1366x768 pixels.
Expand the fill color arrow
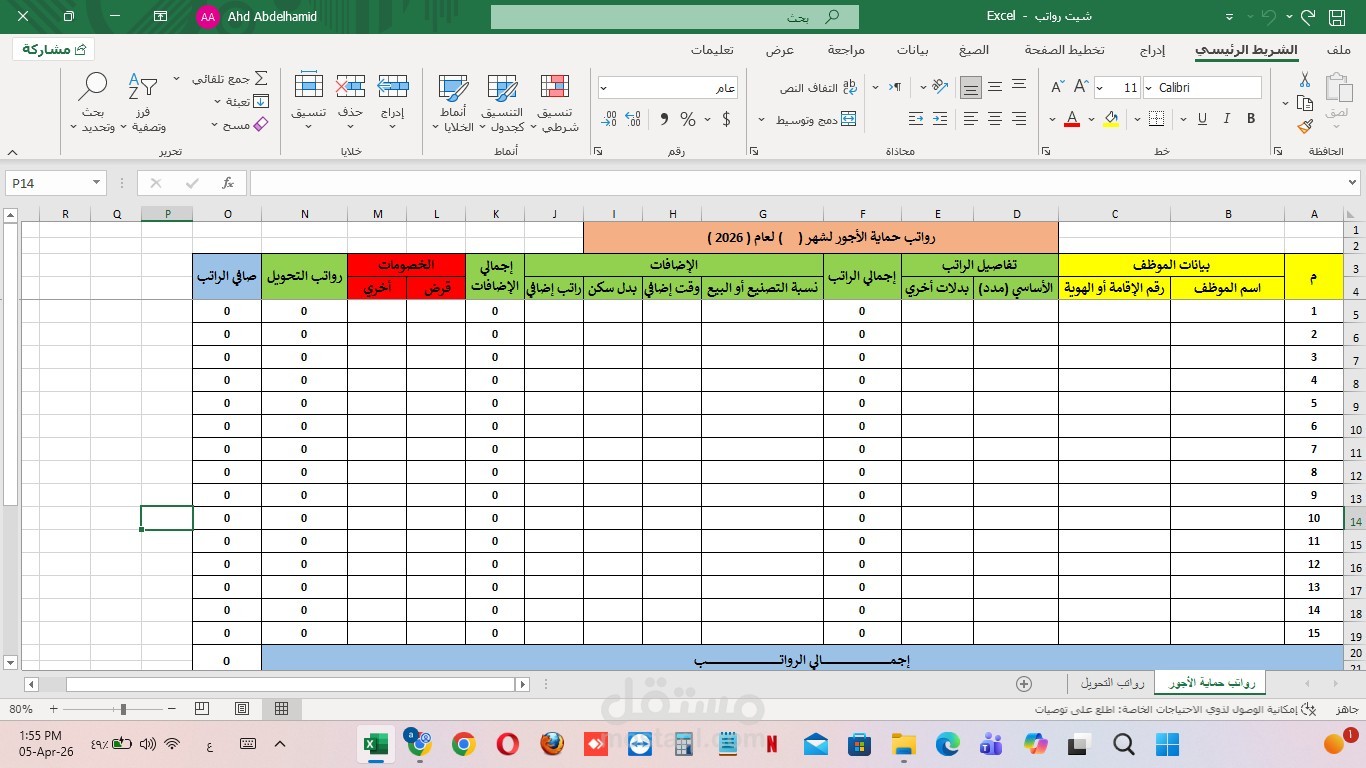pos(1092,119)
